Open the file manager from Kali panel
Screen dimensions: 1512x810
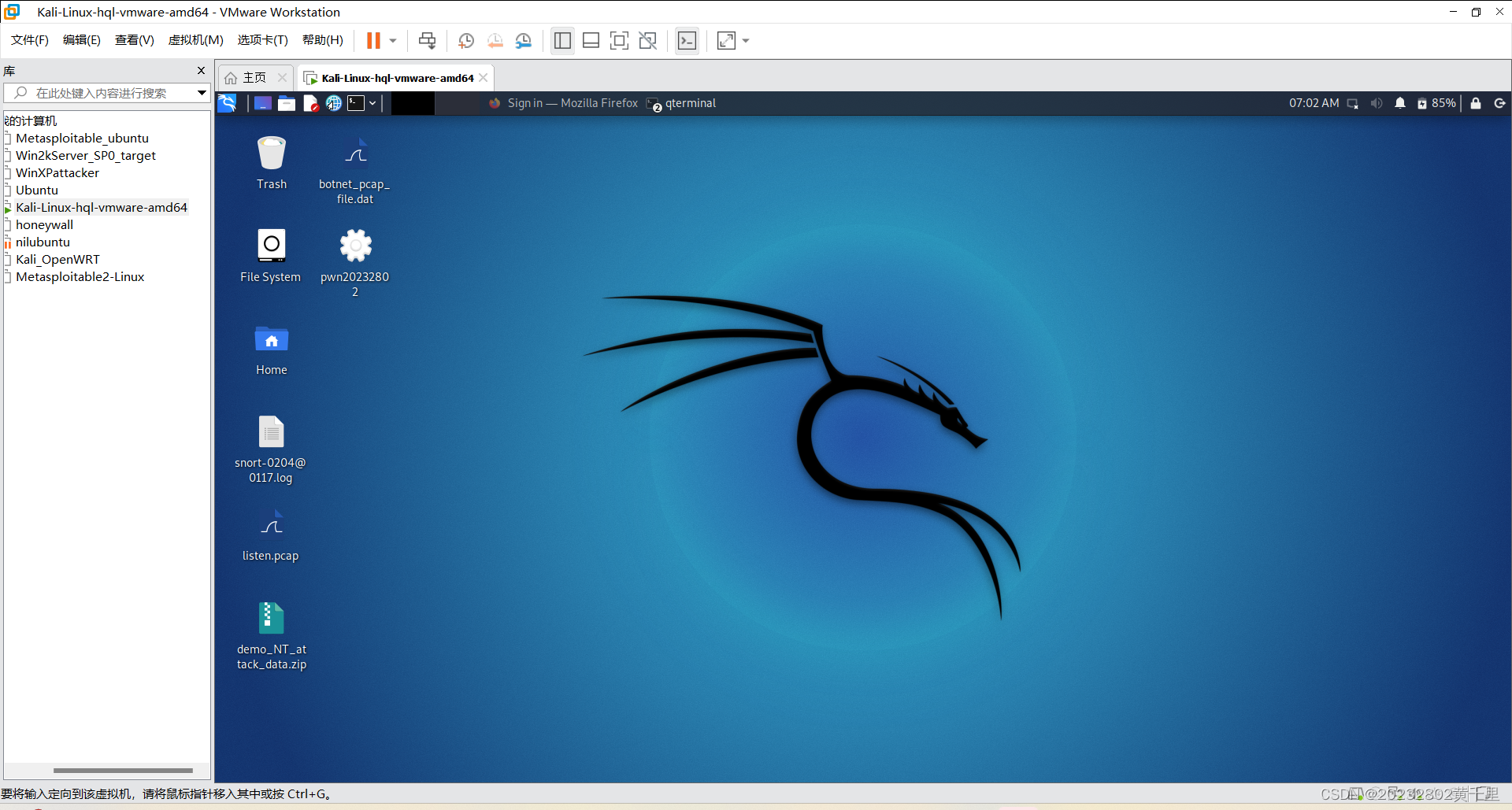287,103
